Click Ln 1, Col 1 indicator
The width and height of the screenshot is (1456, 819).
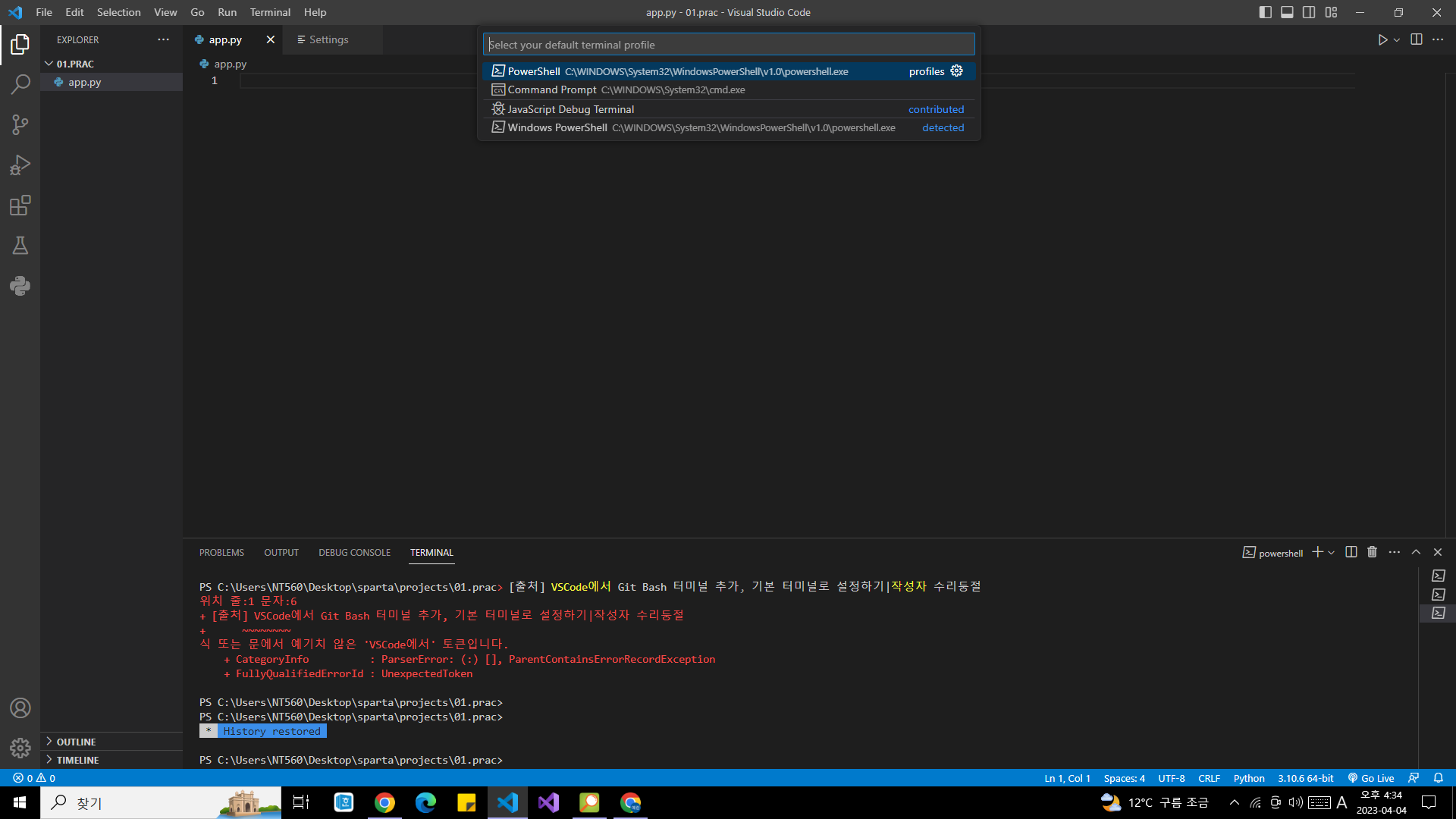1067,778
